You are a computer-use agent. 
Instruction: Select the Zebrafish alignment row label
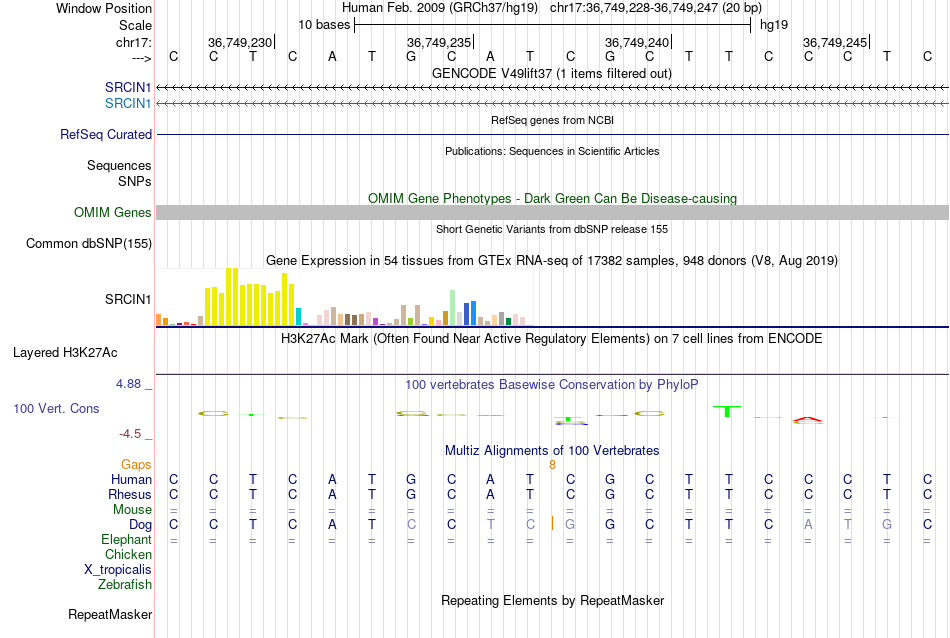coord(125,585)
